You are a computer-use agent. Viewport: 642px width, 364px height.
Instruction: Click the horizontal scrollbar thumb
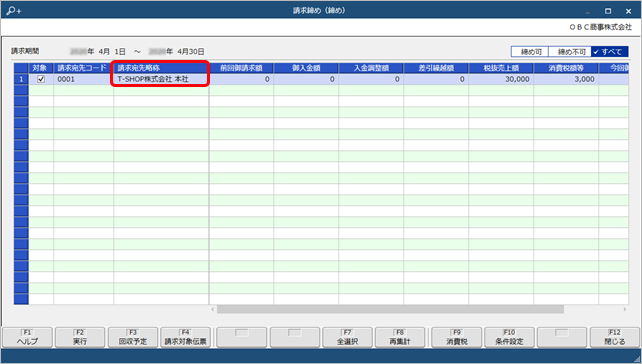pyautogui.click(x=390, y=309)
